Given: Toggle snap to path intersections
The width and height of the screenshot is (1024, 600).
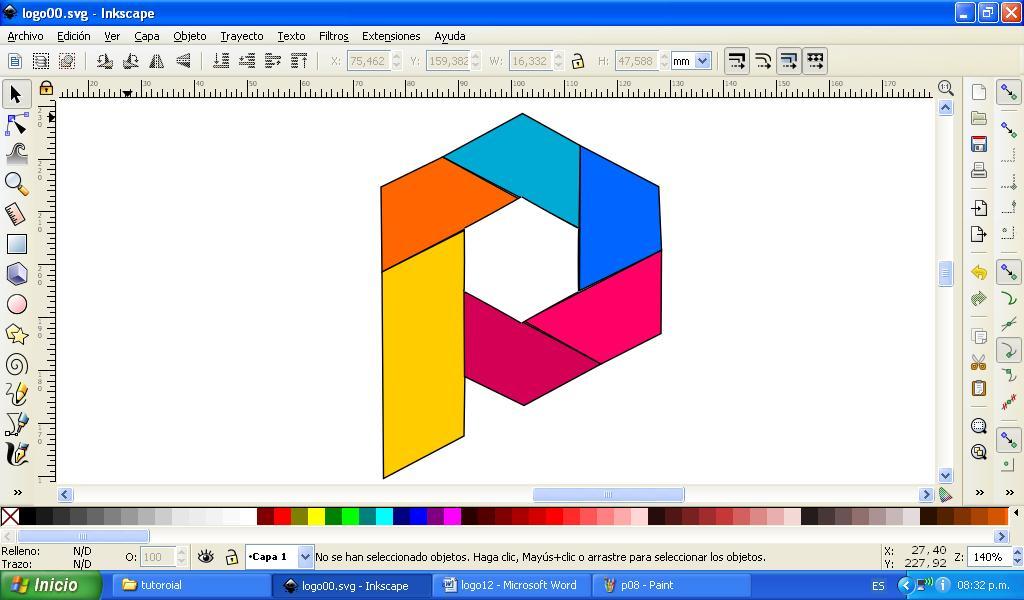Looking at the screenshot, I should [x=1009, y=324].
